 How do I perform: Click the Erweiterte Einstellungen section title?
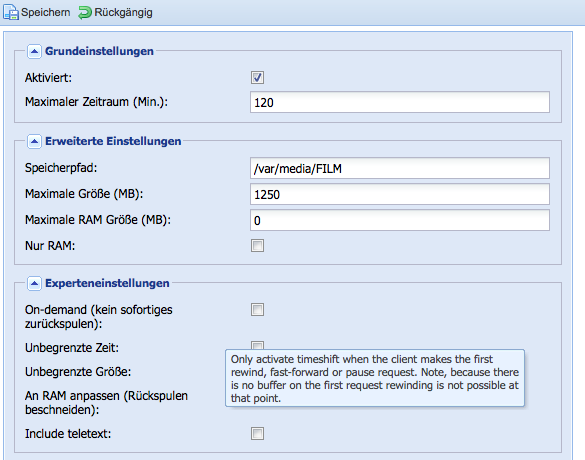(x=113, y=141)
